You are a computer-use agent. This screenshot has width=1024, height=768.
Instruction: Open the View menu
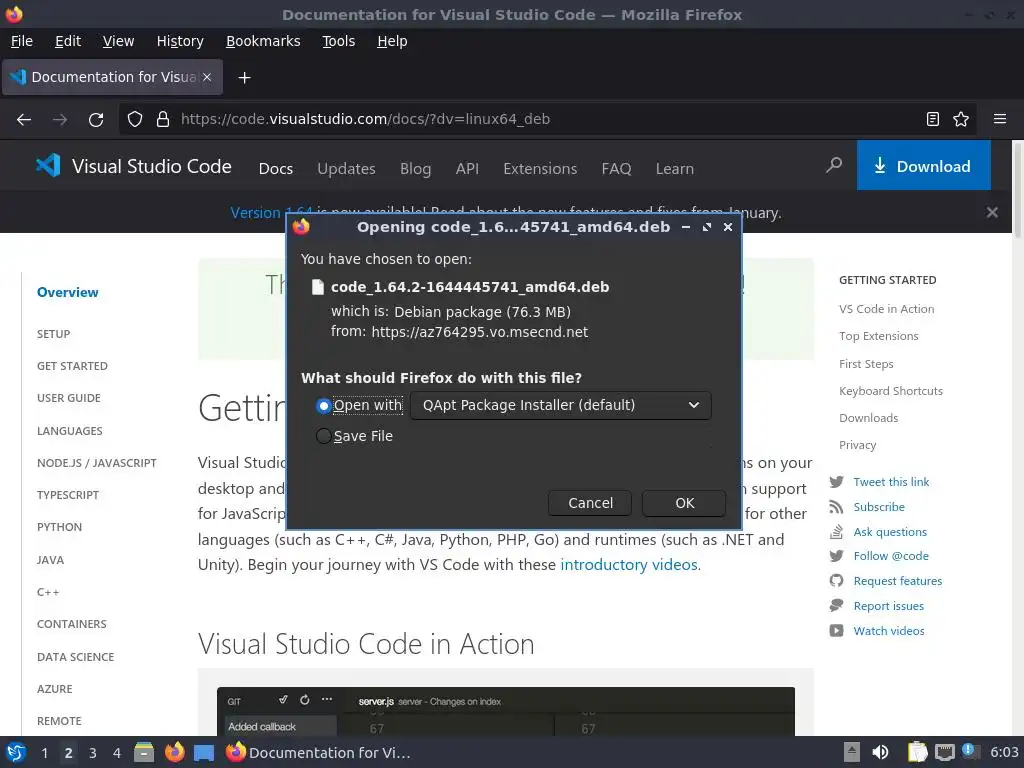118,41
